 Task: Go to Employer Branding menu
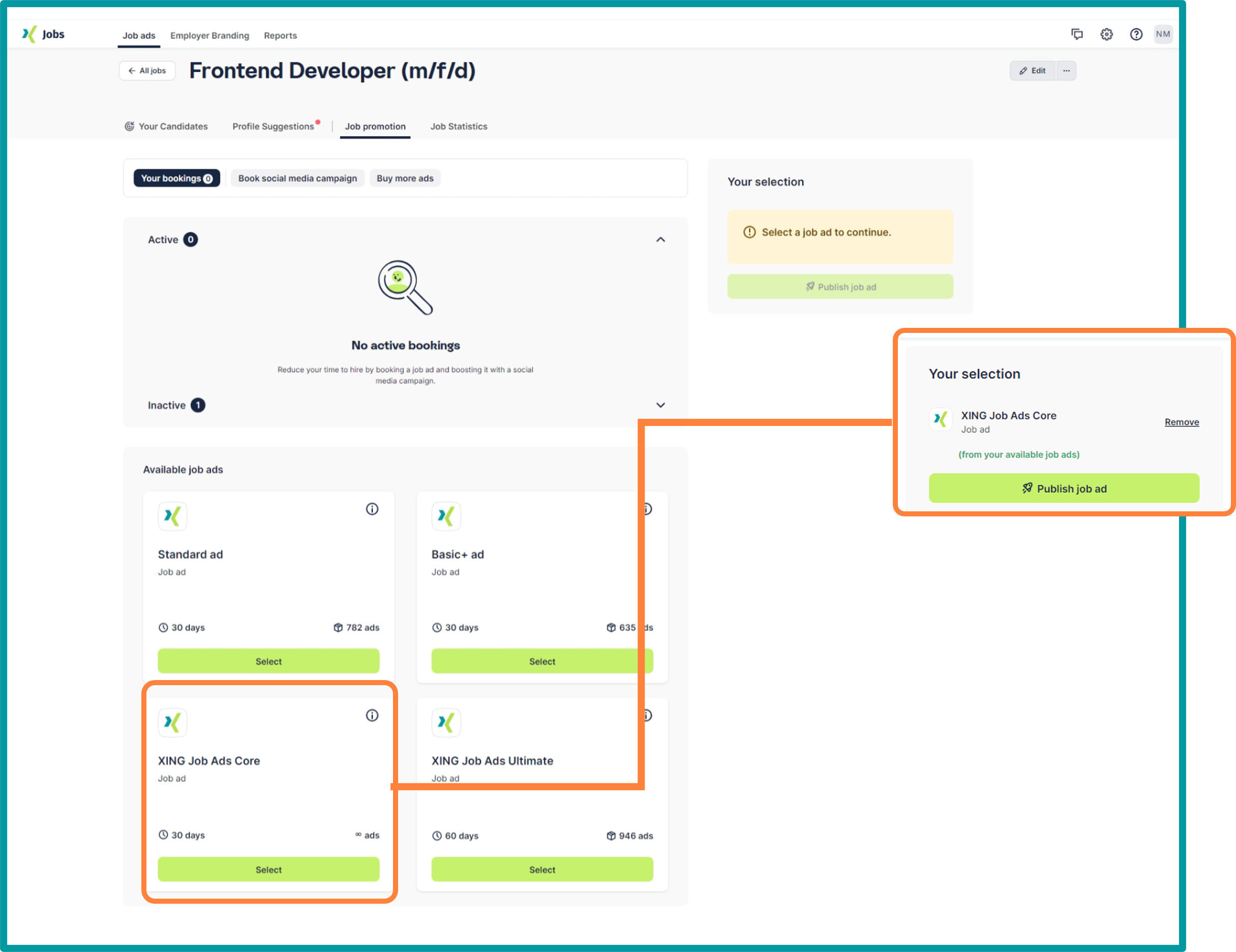(x=209, y=36)
